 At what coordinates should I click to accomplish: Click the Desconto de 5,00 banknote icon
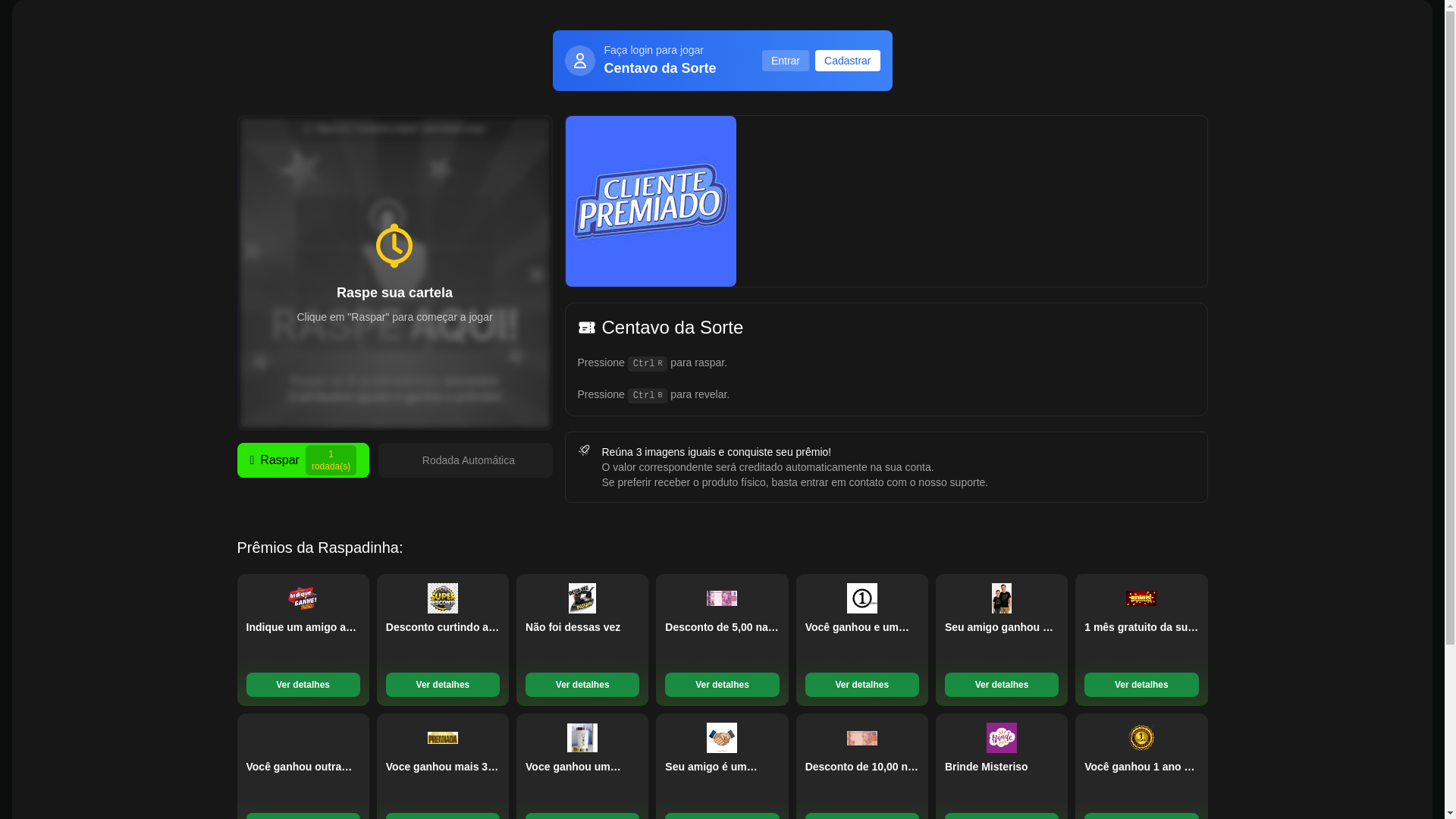tap(722, 598)
